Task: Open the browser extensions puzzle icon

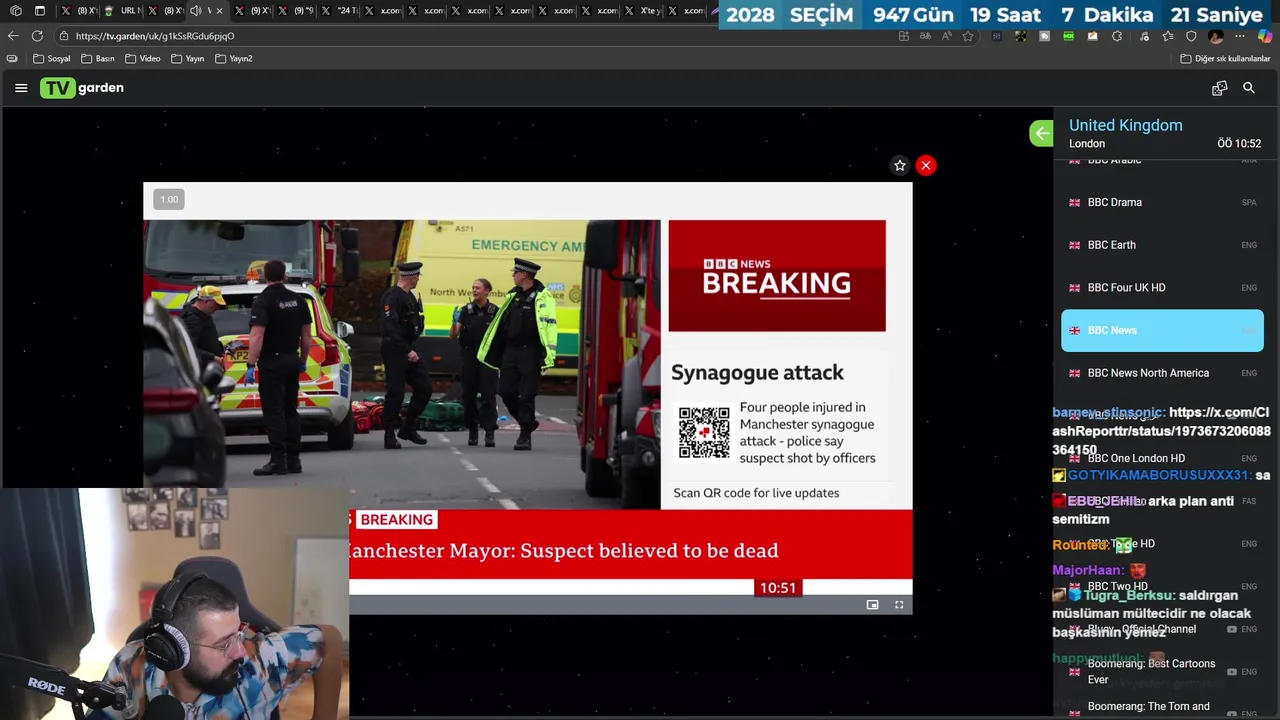Action: [x=1117, y=36]
